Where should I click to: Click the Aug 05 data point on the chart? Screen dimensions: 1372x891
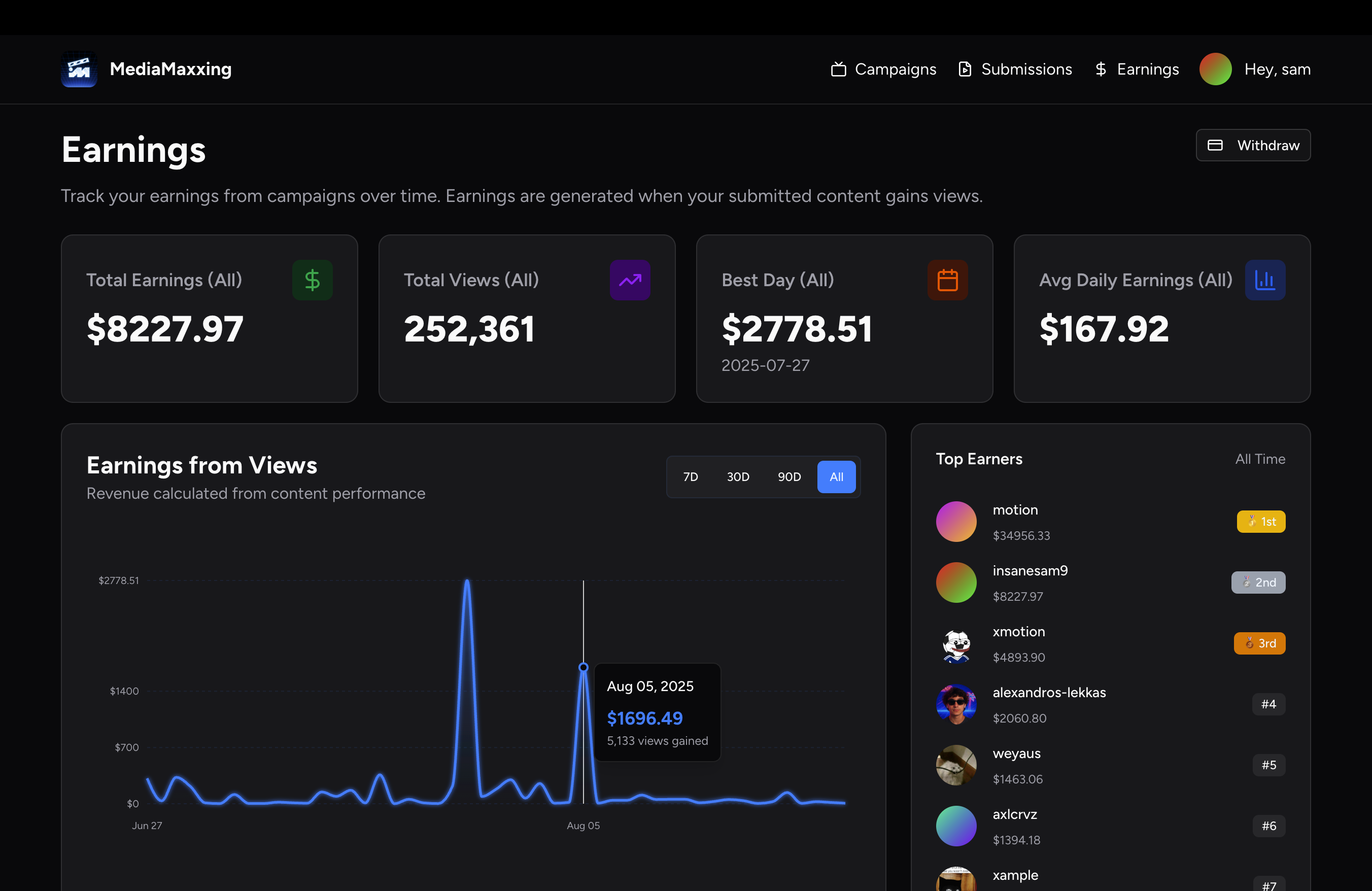tap(584, 667)
